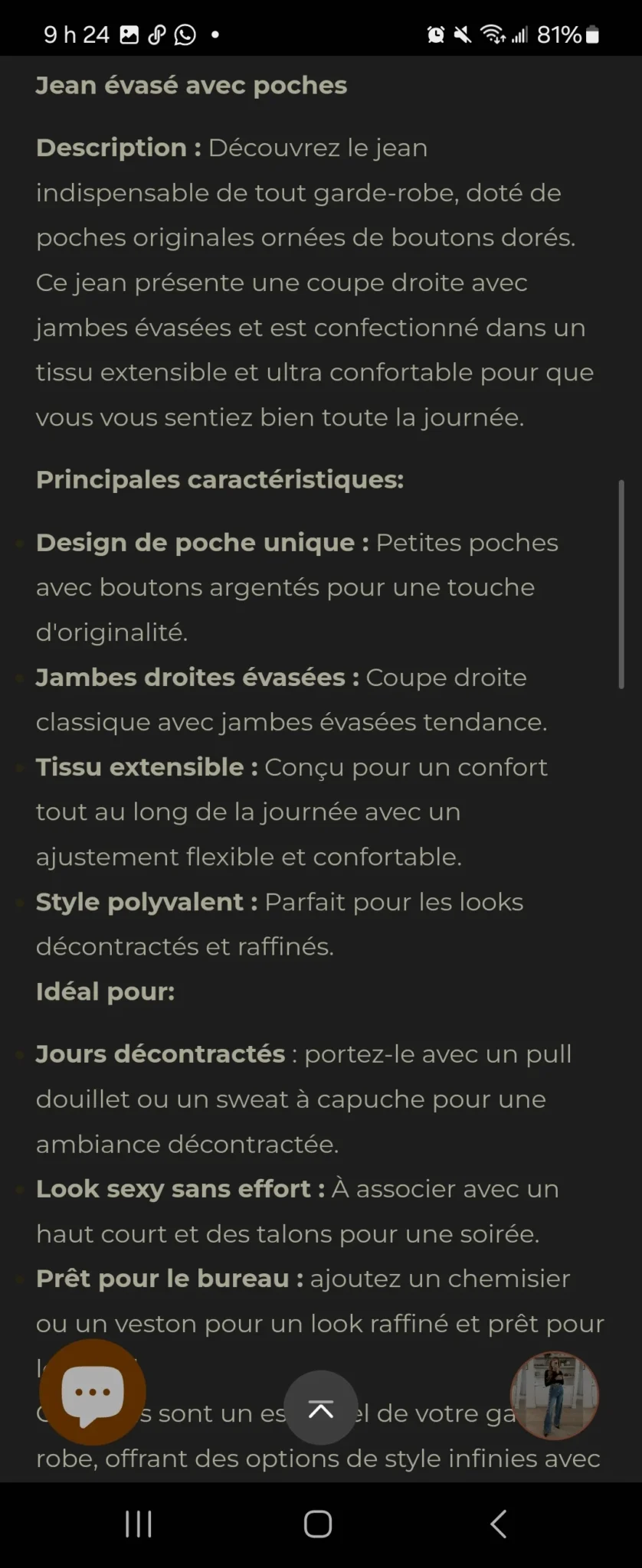Tap the scroll-to-top arrow button
Screen dimensions: 642x1568
click(x=321, y=1407)
